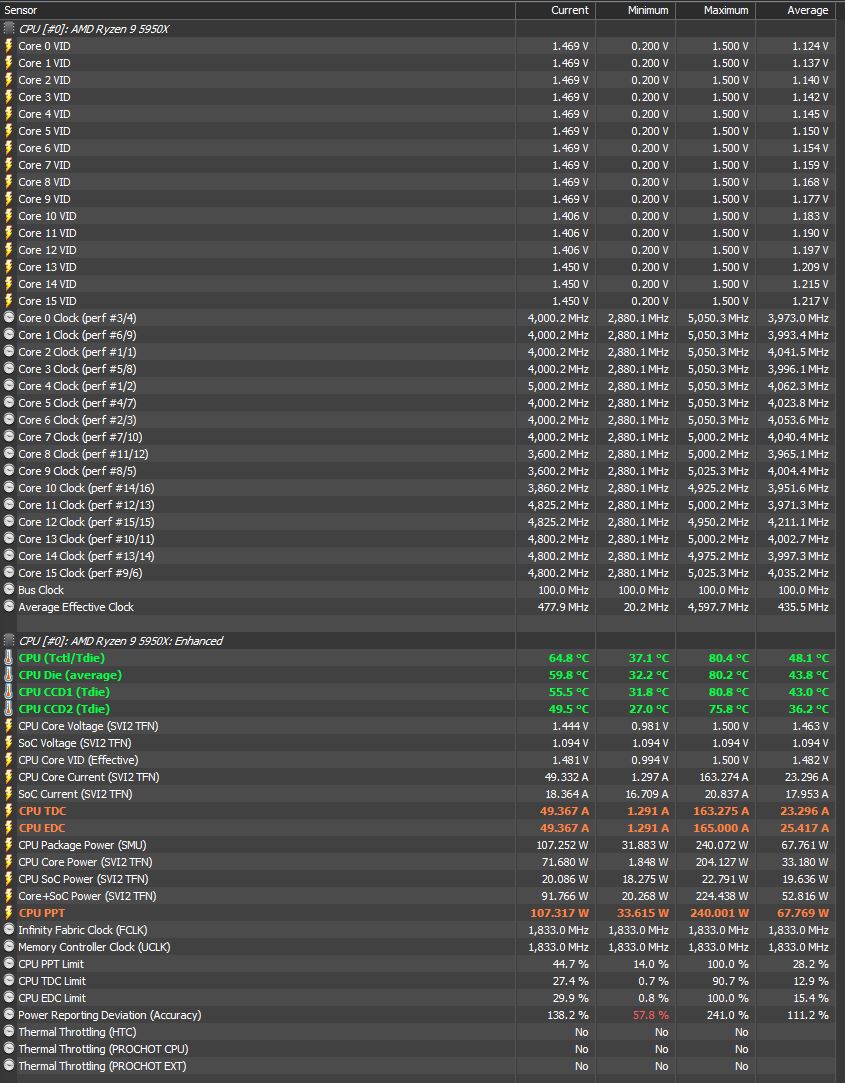This screenshot has height=1083, width=845.
Task: Click the icon beside Thermal Throttling (PROCHOT EXT)
Action: (8, 1066)
